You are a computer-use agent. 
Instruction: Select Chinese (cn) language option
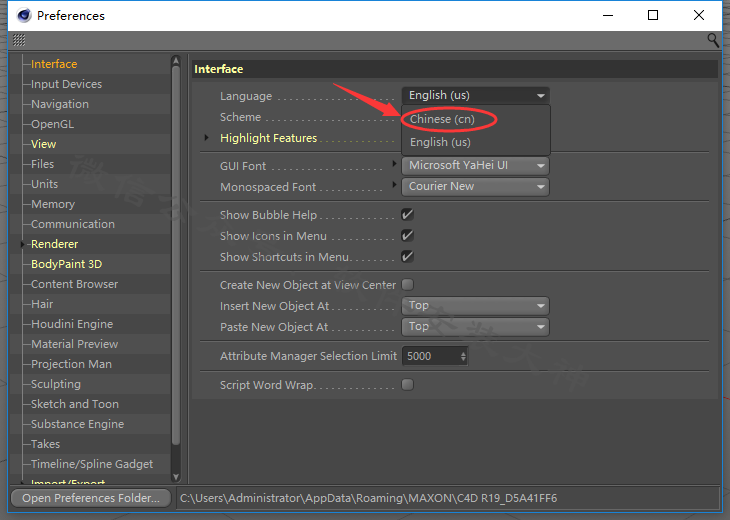click(442, 119)
